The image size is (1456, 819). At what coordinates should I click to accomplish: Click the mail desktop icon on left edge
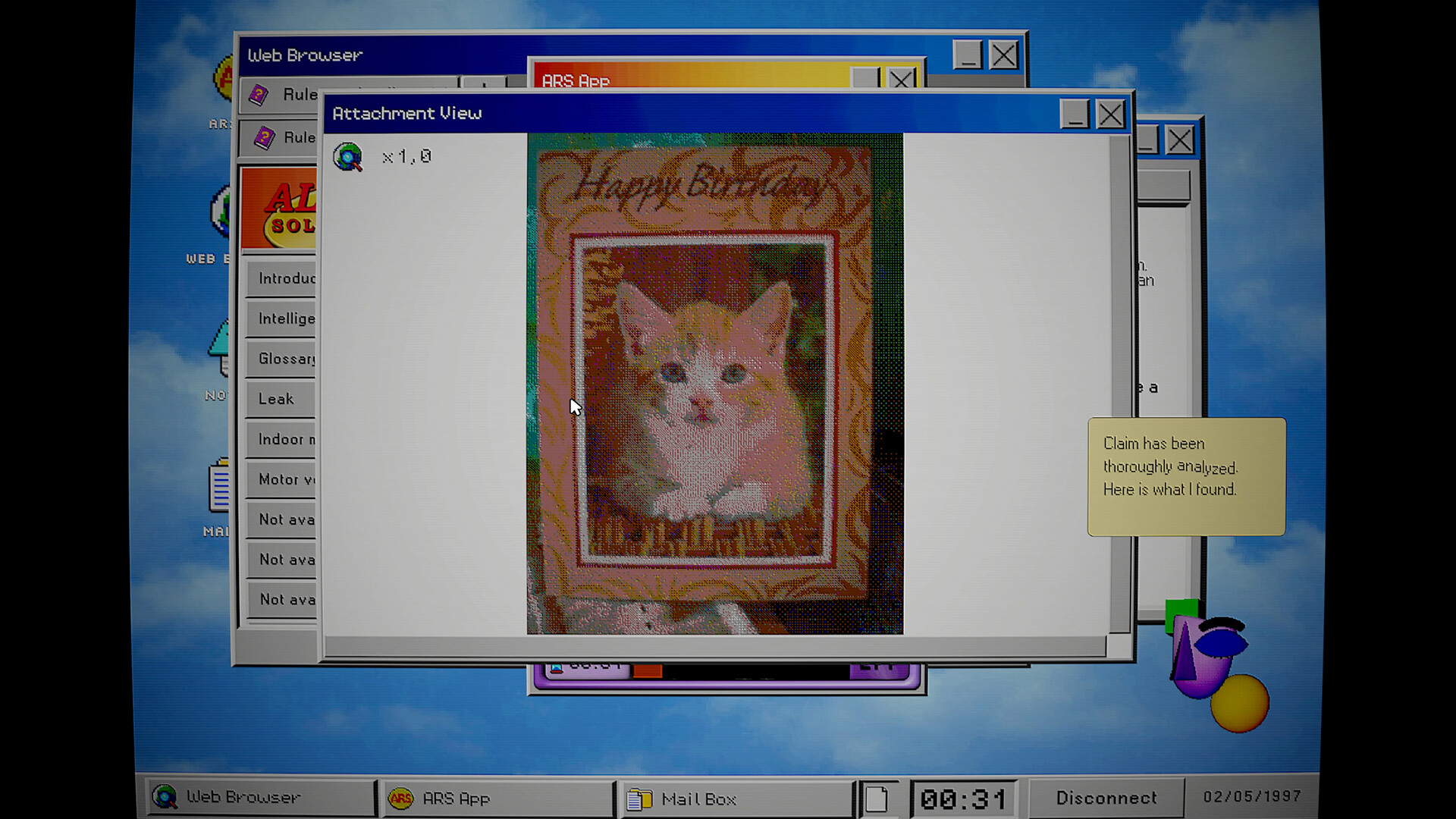tap(220, 487)
